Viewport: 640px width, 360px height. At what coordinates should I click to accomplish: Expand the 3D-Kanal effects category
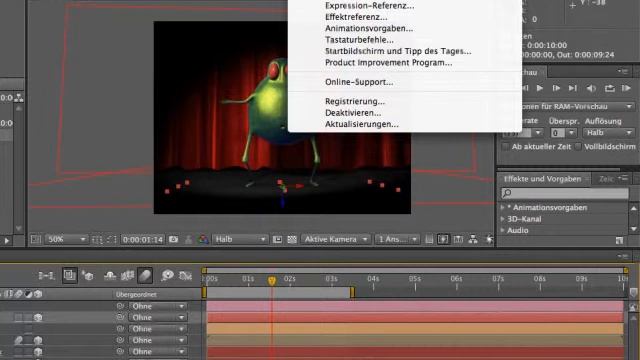pyautogui.click(x=502, y=219)
